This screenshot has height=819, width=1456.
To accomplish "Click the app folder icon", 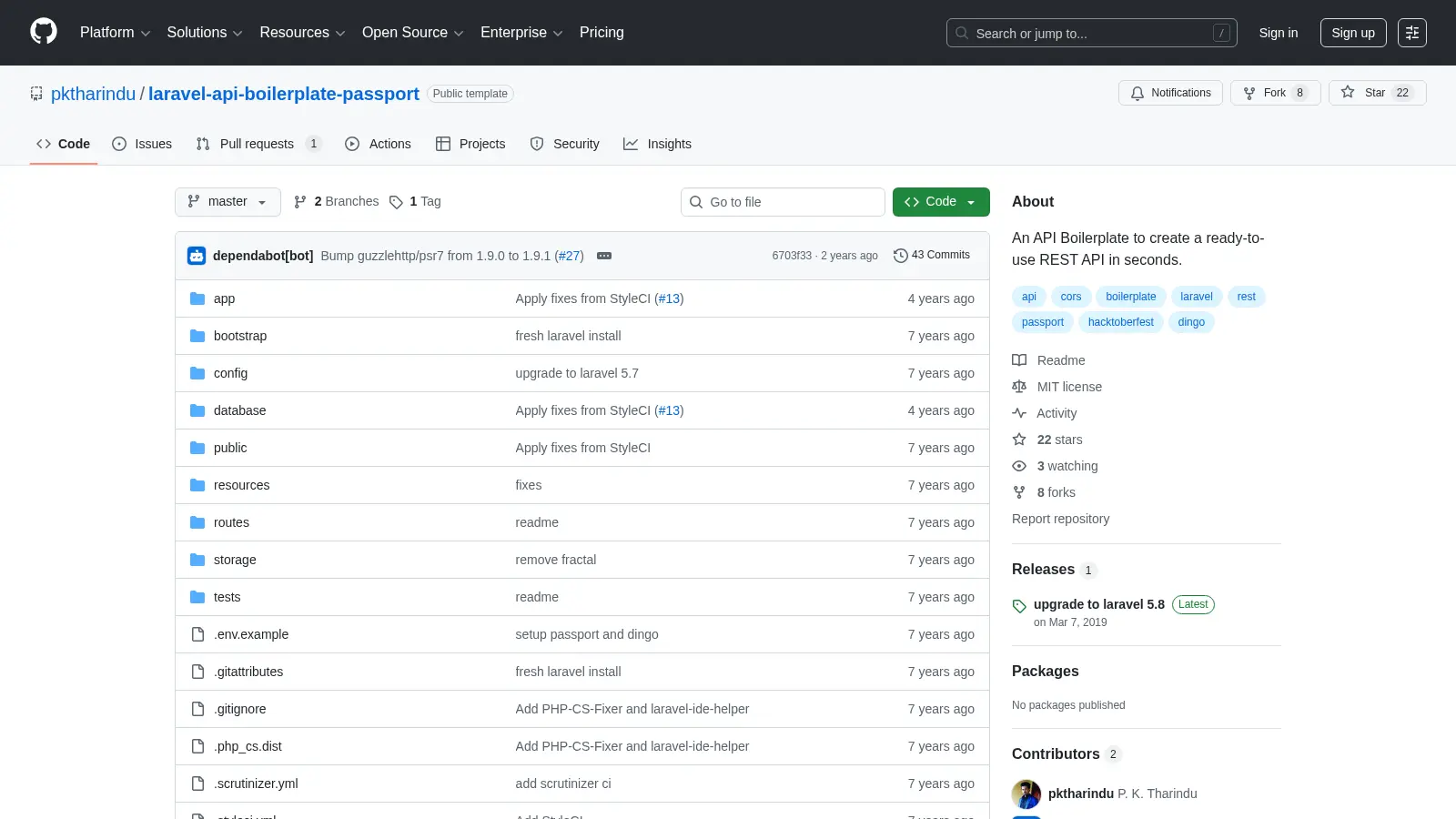I will tap(197, 298).
